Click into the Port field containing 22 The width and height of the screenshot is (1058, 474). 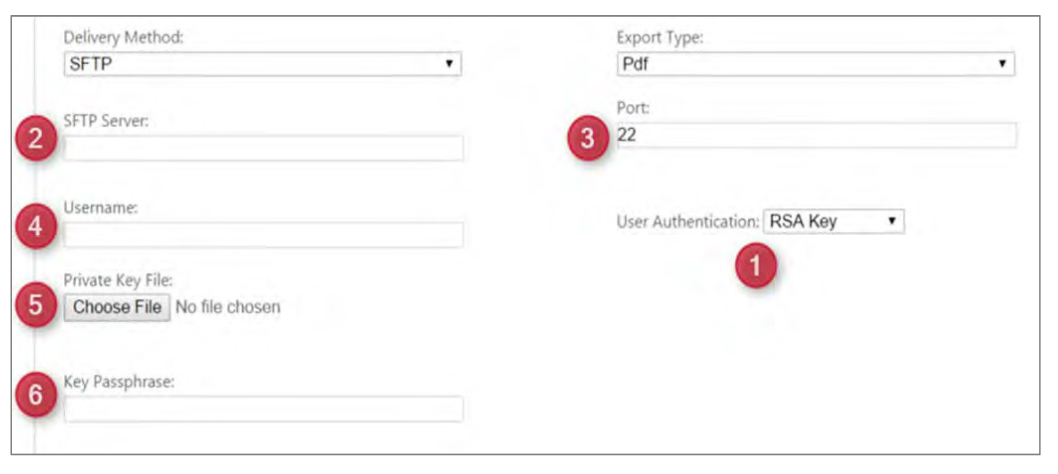tap(815, 135)
